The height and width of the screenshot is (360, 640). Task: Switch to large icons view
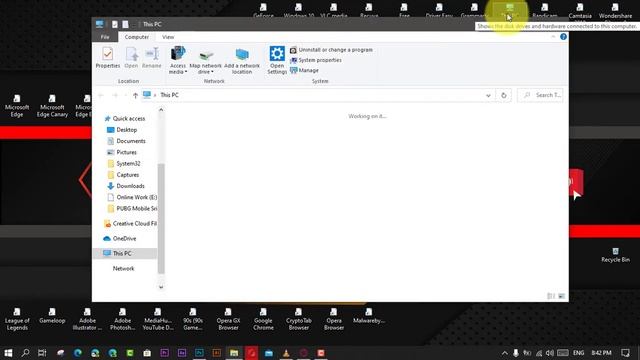click(x=562, y=296)
